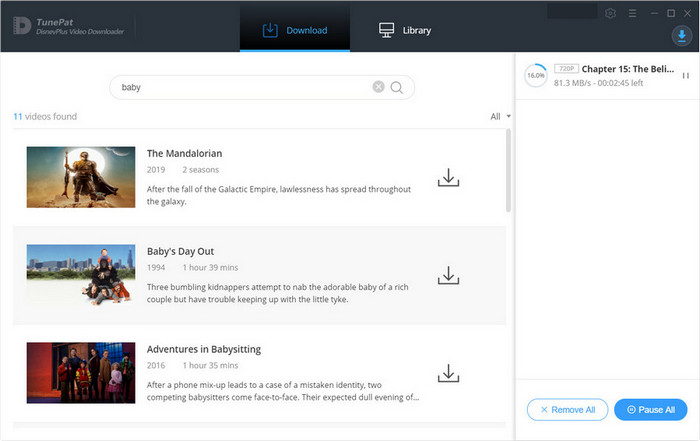700x441 pixels.
Task: Click Remove All button
Action: 567,409
